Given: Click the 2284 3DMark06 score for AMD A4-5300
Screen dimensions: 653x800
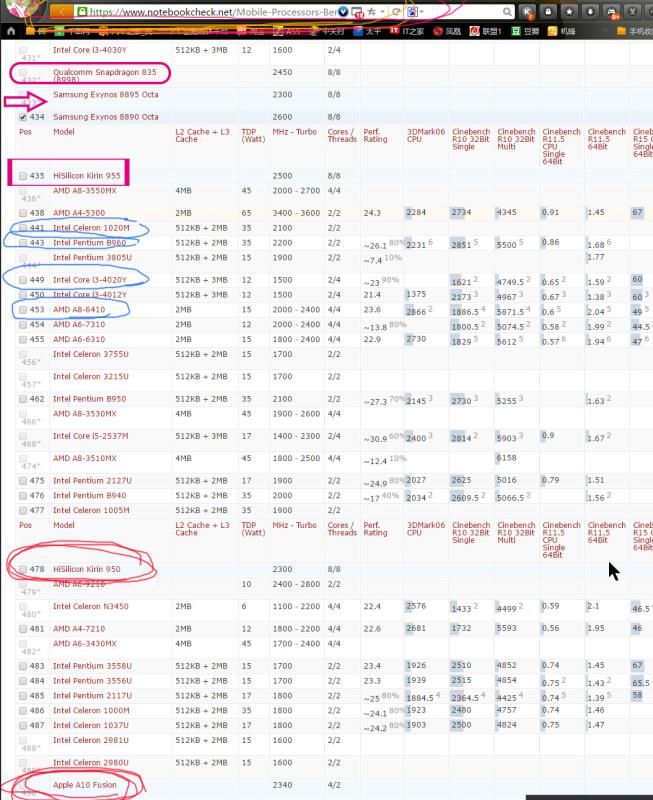Looking at the screenshot, I should pyautogui.click(x=416, y=212).
